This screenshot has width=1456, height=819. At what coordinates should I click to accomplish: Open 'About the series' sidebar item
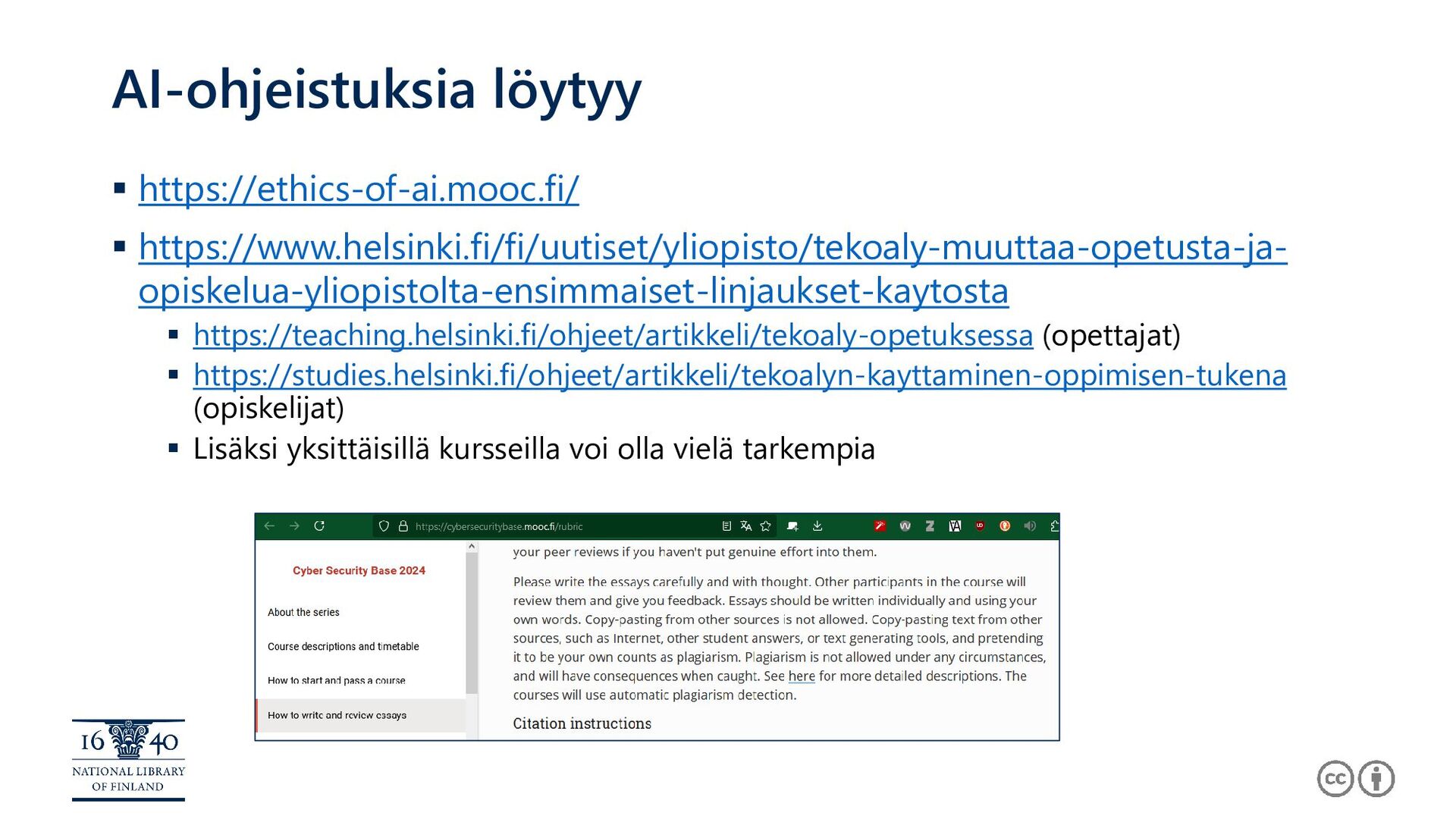pyautogui.click(x=303, y=612)
